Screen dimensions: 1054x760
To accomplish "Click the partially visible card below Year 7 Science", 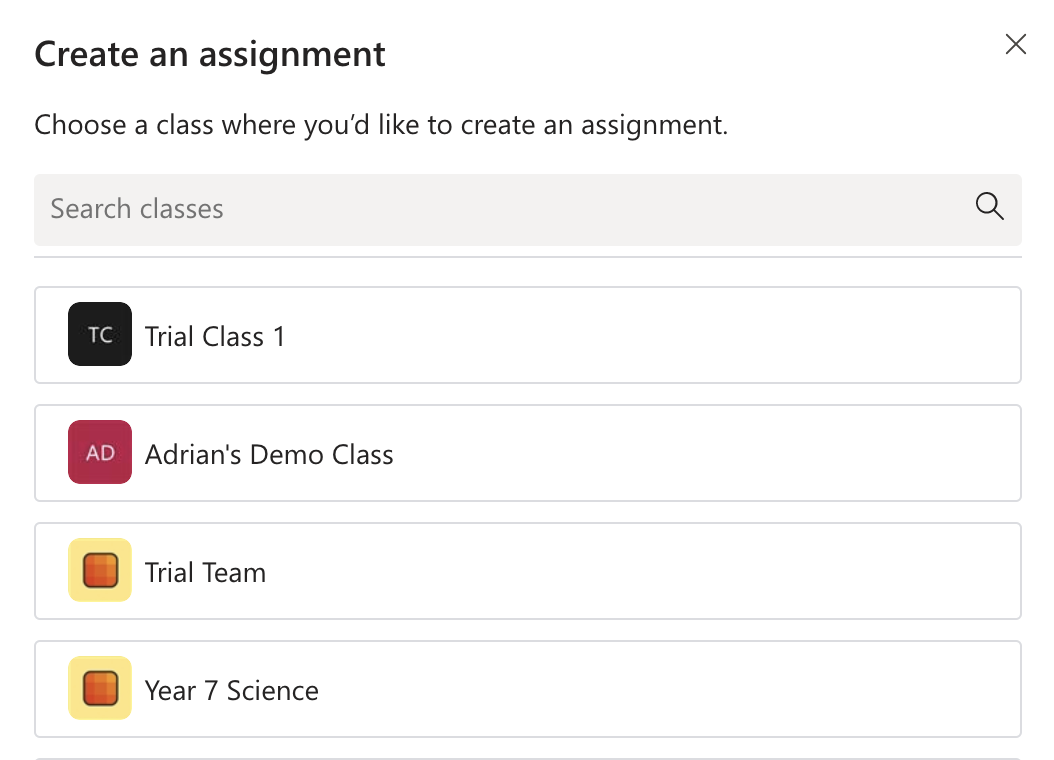I will [x=528, y=759].
